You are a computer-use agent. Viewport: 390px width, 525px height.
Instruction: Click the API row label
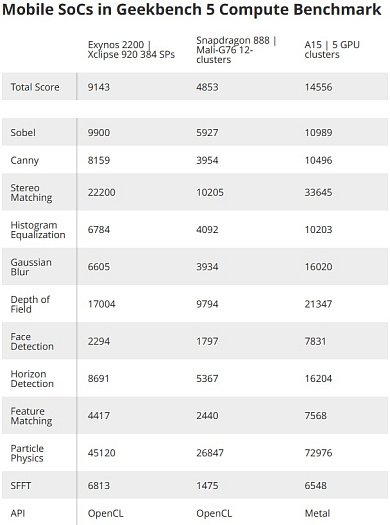pyautogui.click(x=17, y=513)
